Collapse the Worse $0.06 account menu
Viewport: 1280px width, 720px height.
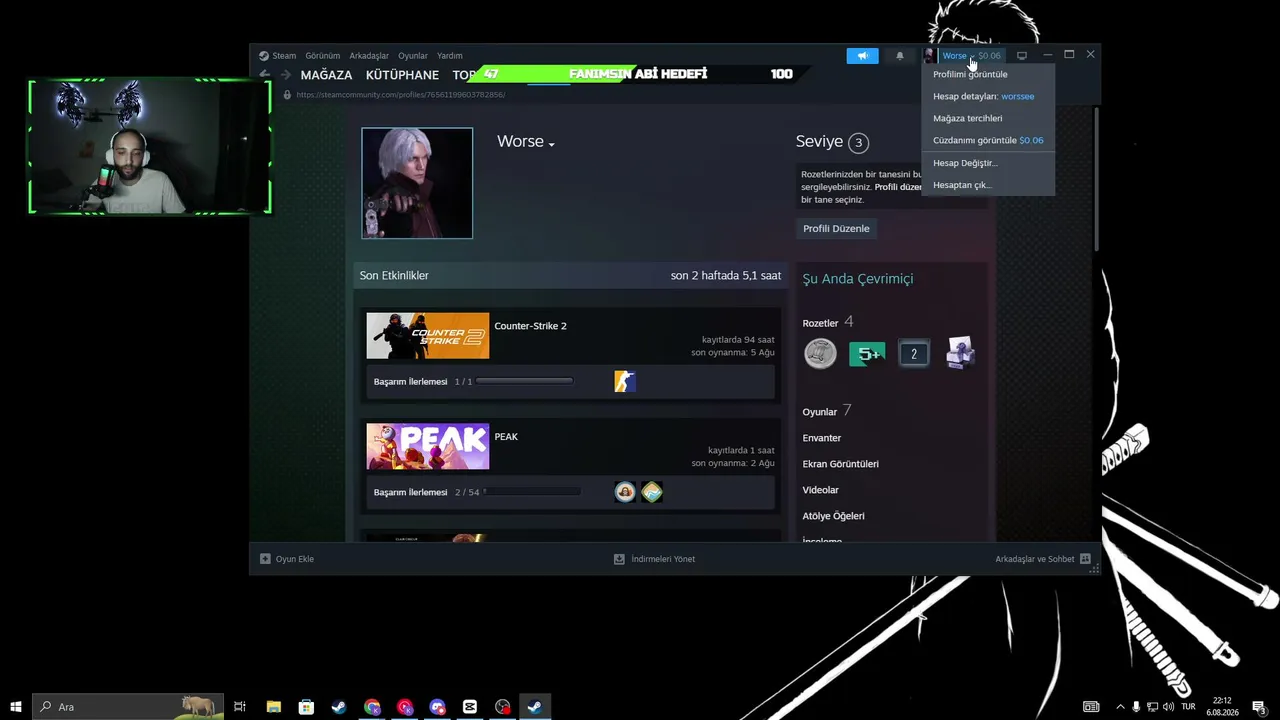tap(970, 56)
